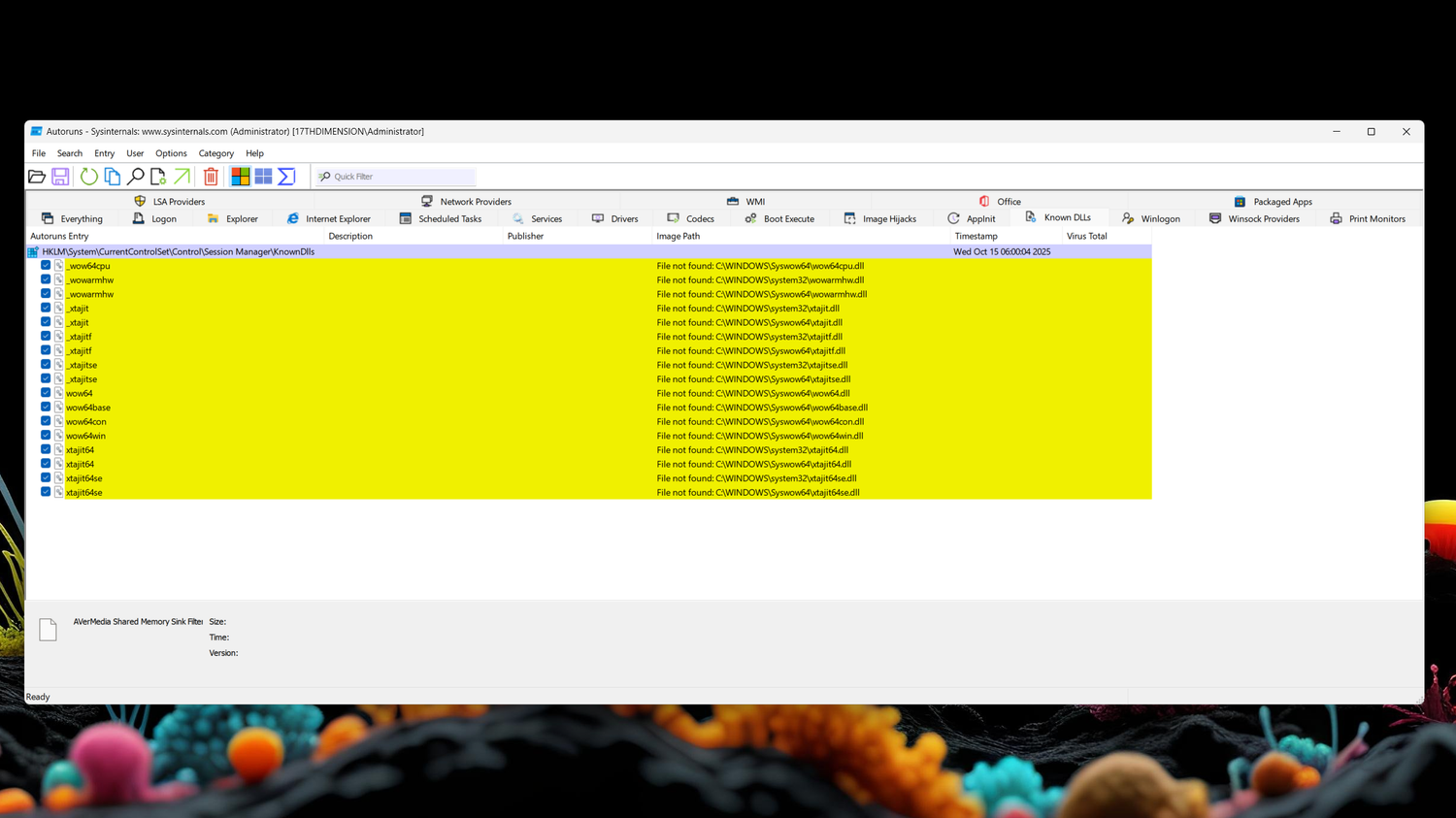Uncheck _wowarmhw entry with system32 path

coord(46,279)
